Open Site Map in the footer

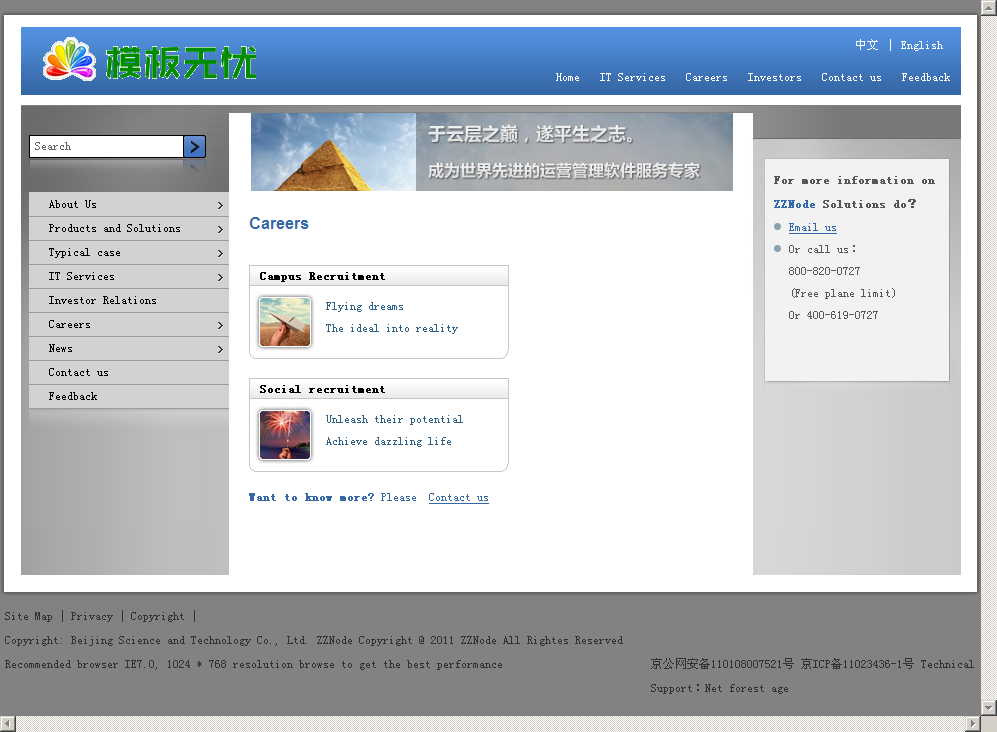pyautogui.click(x=29, y=617)
